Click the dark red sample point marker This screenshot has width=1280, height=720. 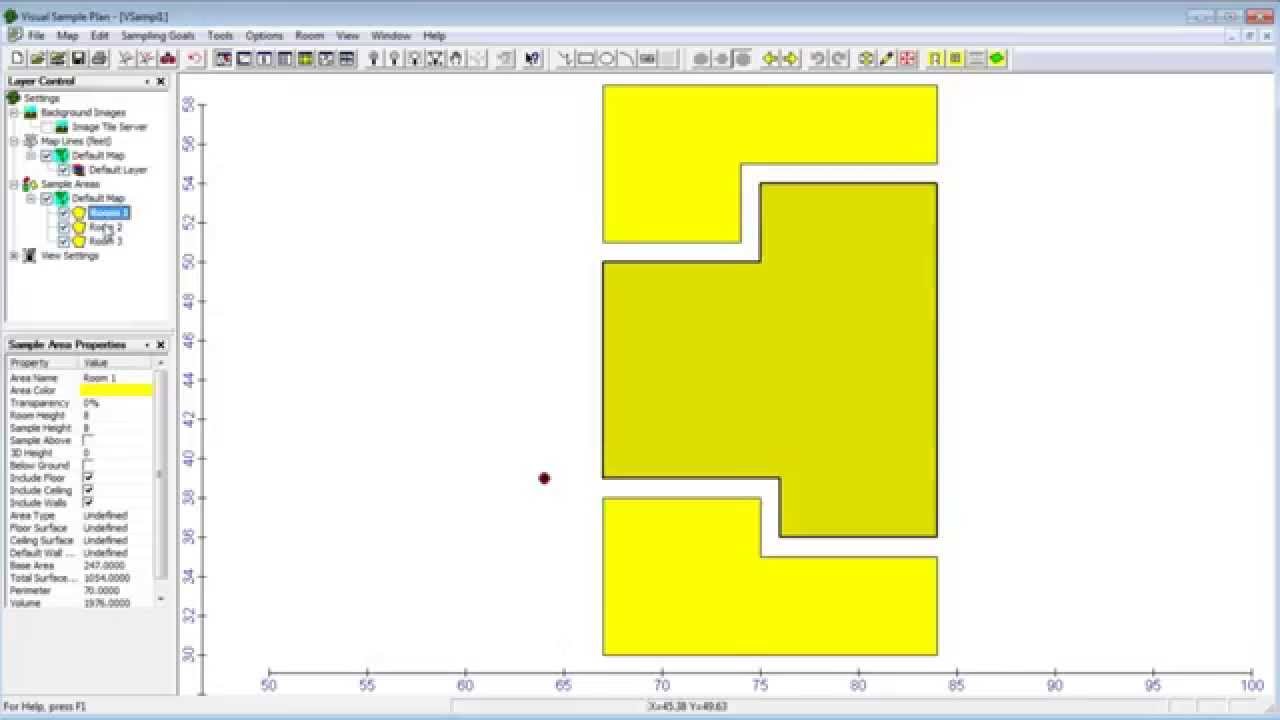544,478
